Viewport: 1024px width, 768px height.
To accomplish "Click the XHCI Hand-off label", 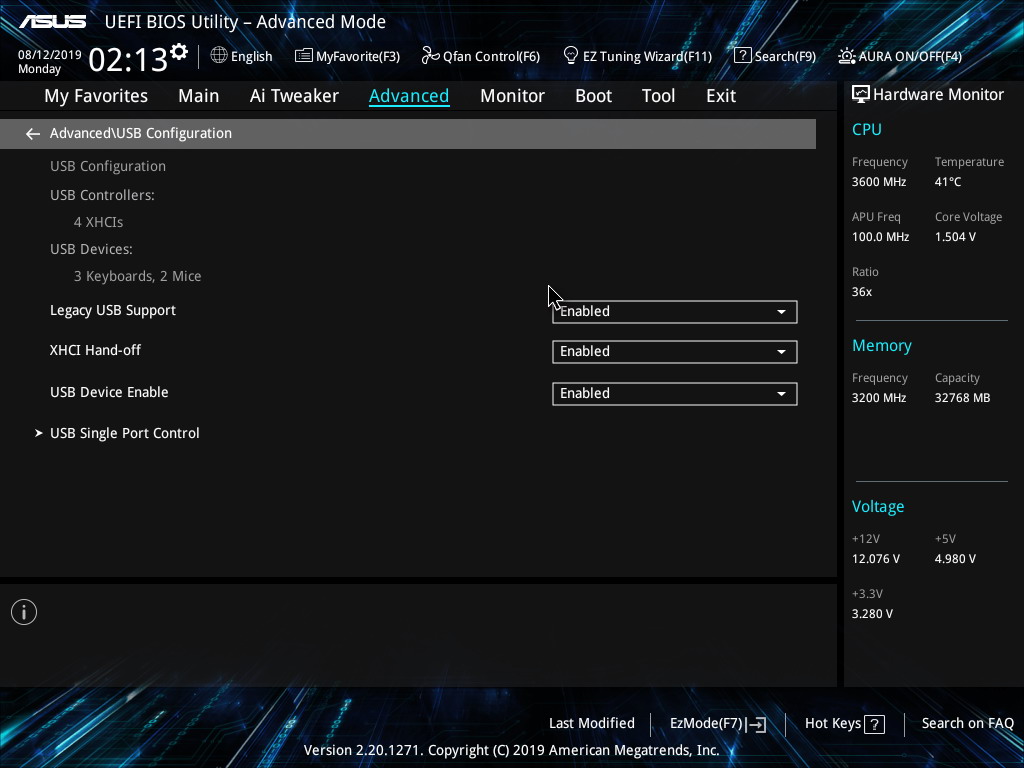I will [x=95, y=350].
